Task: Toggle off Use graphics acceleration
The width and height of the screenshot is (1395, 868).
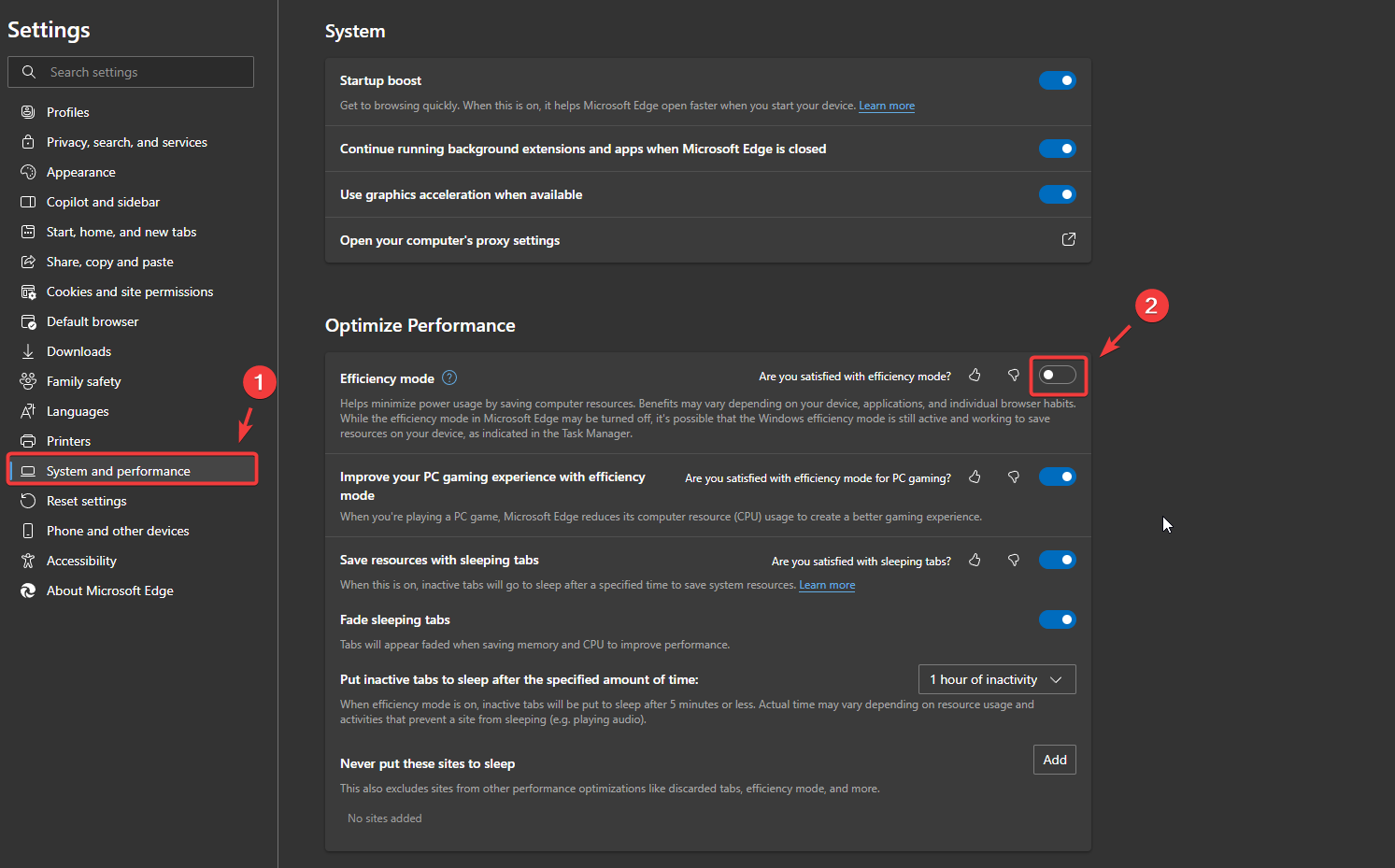Action: pos(1057,194)
